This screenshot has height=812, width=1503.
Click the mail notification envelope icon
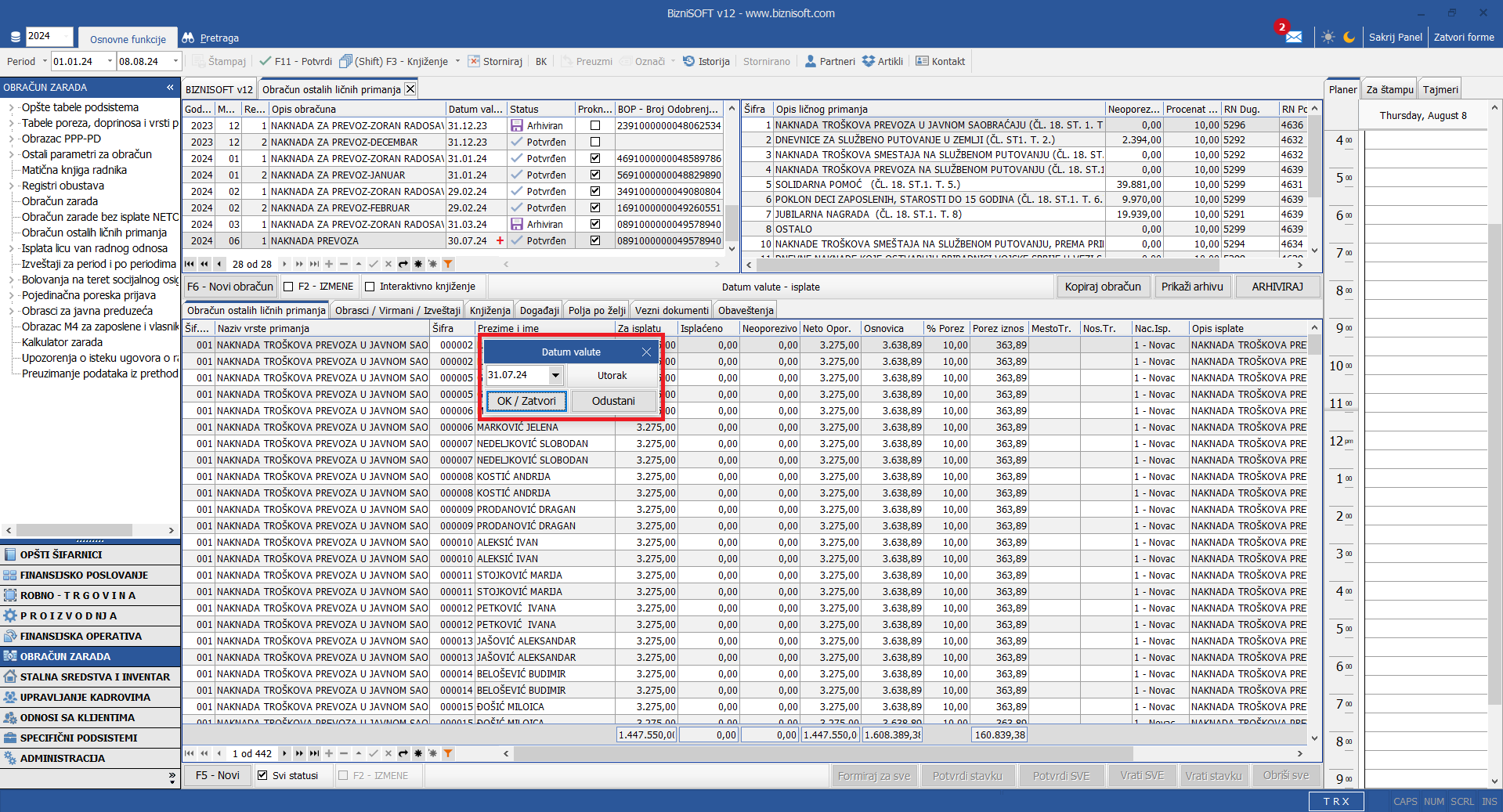(1293, 37)
